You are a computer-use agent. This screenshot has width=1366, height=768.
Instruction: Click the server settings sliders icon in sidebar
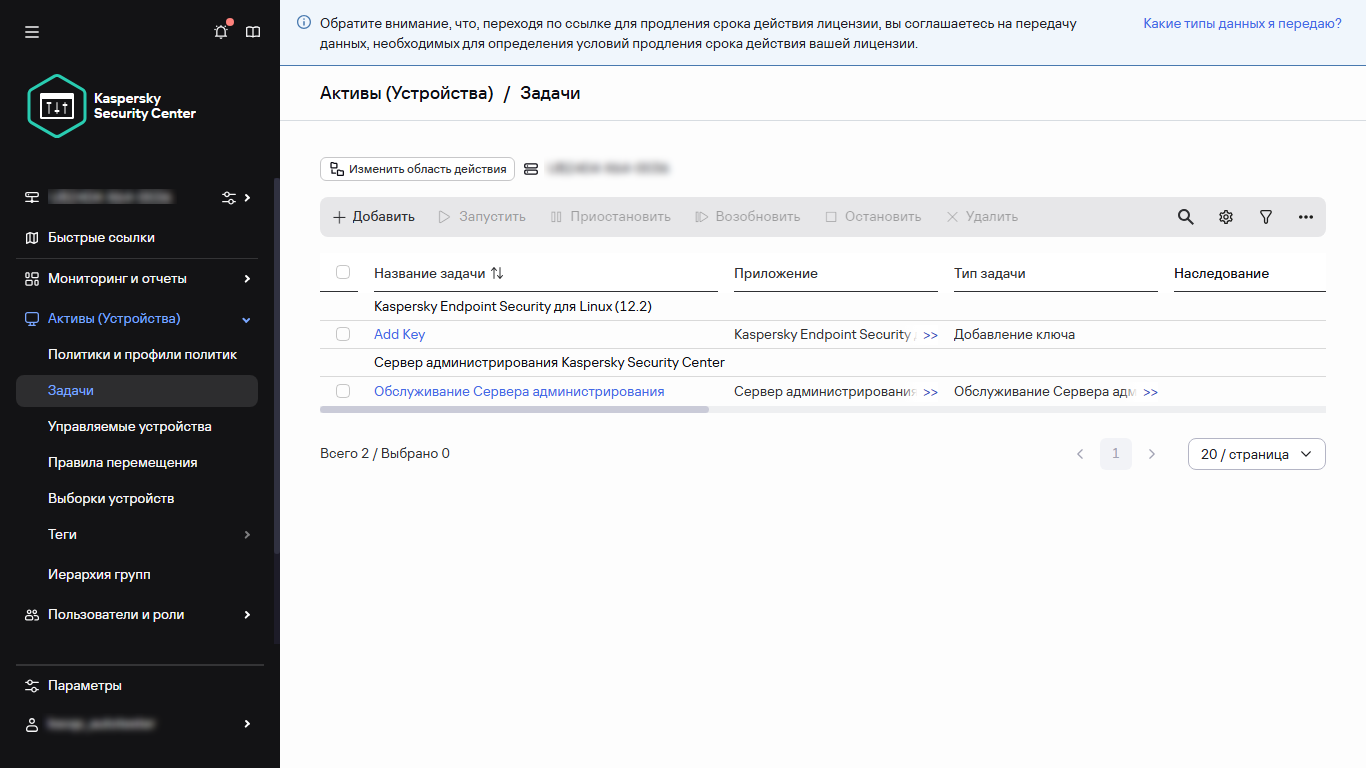(x=229, y=198)
